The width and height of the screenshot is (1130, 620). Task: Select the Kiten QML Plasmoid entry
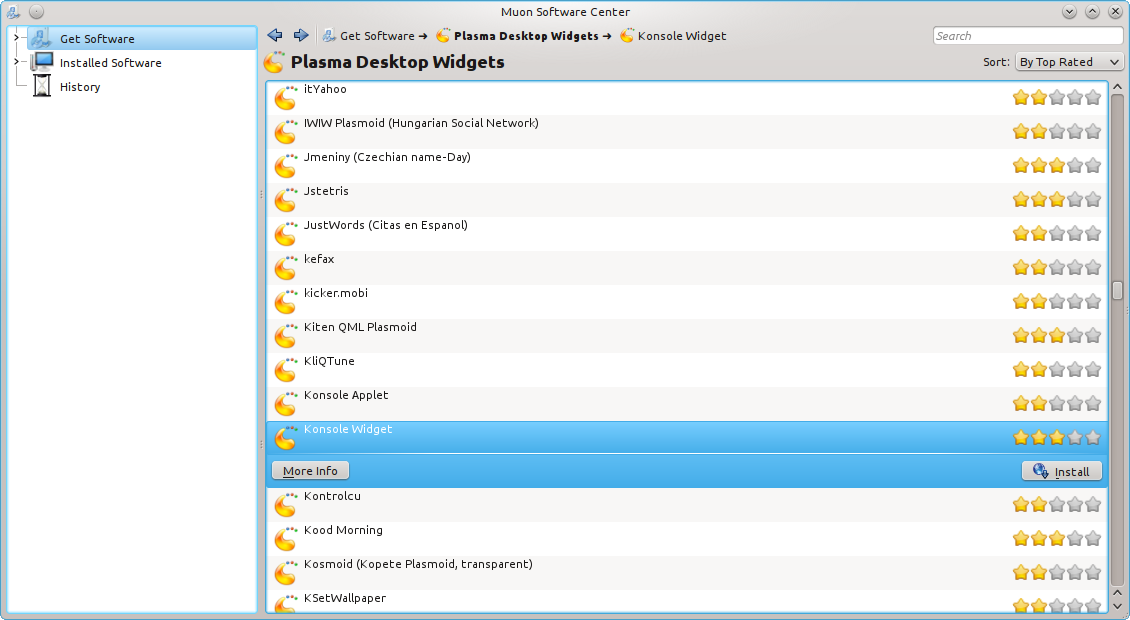687,335
